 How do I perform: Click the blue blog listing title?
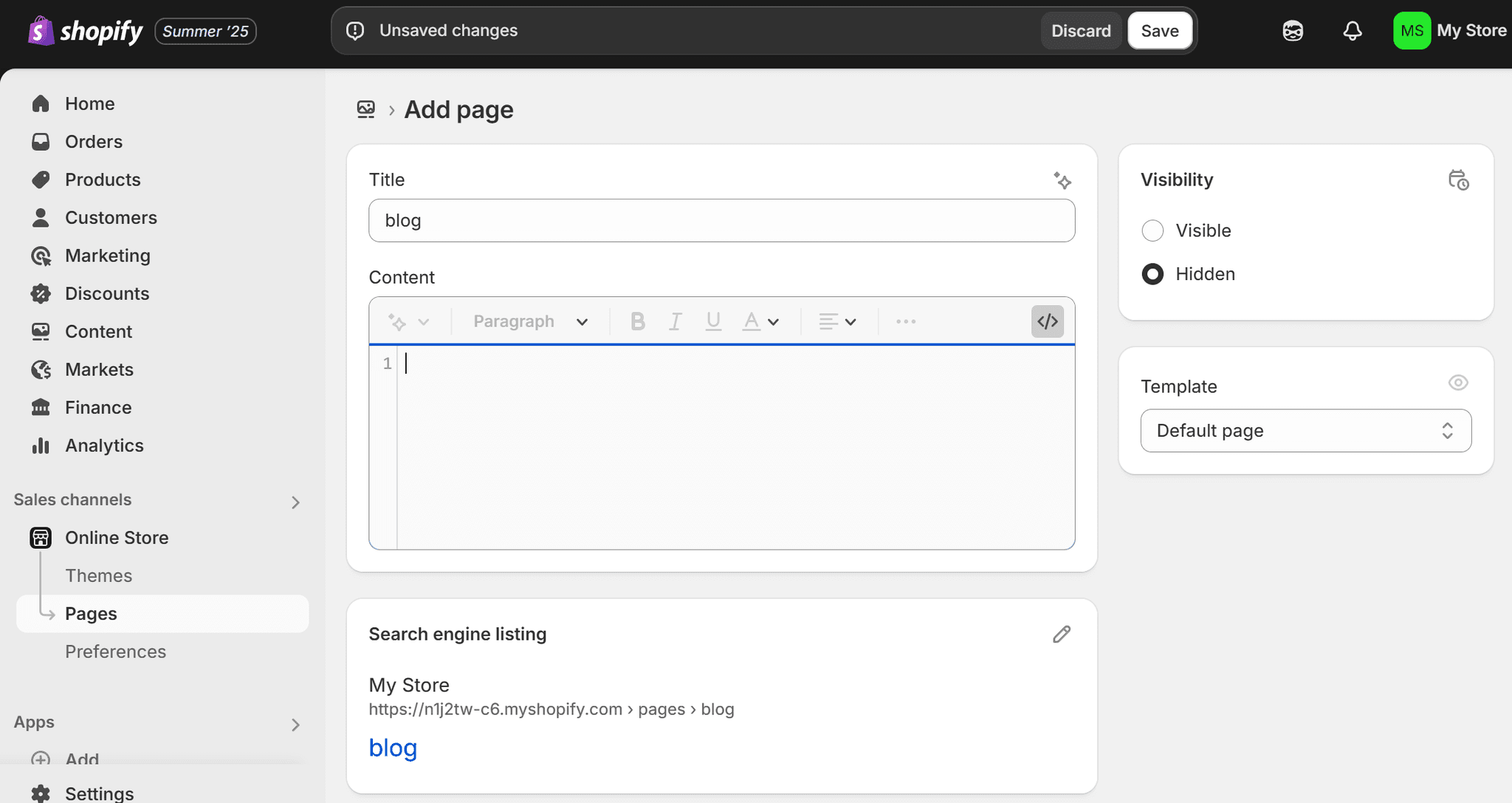393,748
